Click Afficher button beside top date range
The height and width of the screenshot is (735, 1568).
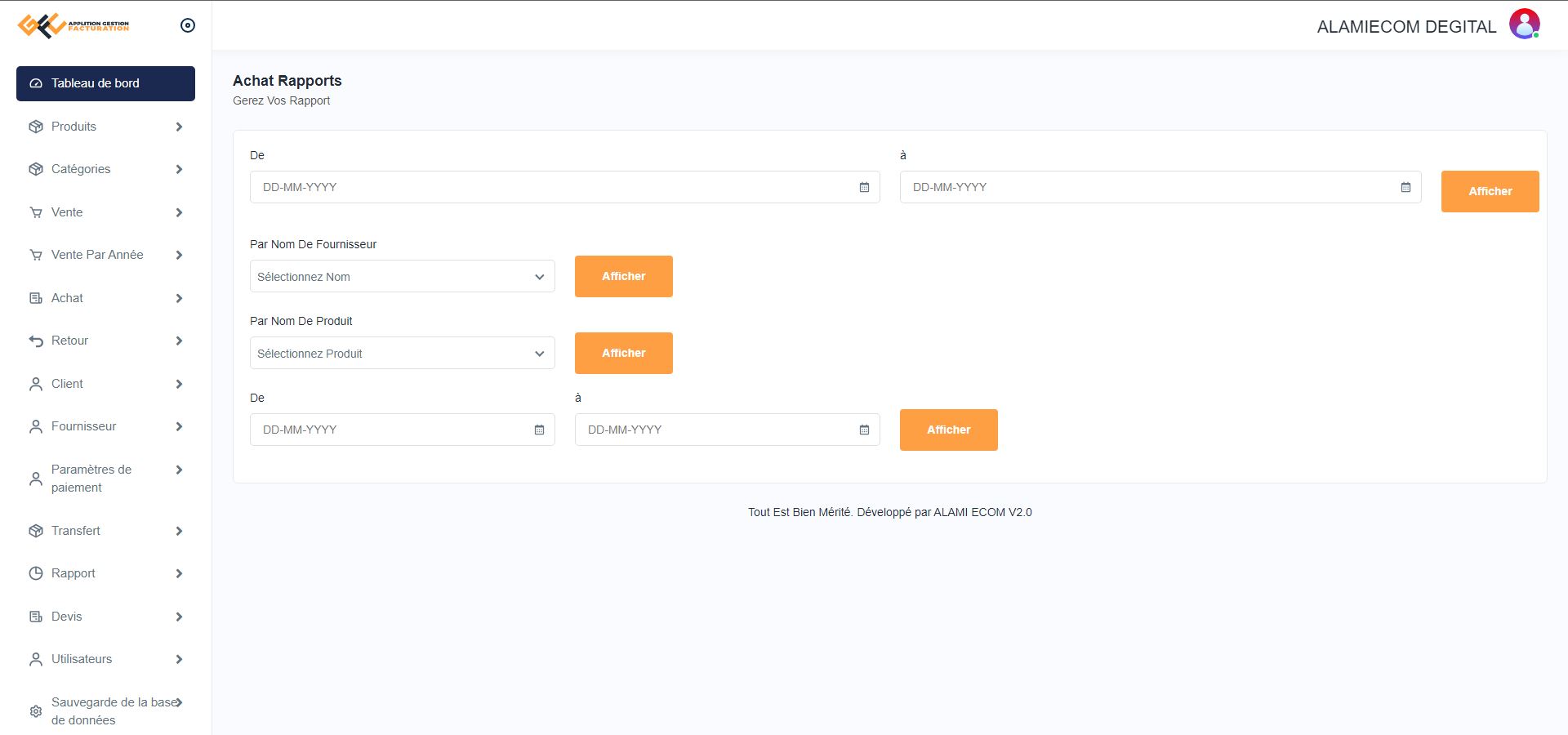pyautogui.click(x=1490, y=191)
